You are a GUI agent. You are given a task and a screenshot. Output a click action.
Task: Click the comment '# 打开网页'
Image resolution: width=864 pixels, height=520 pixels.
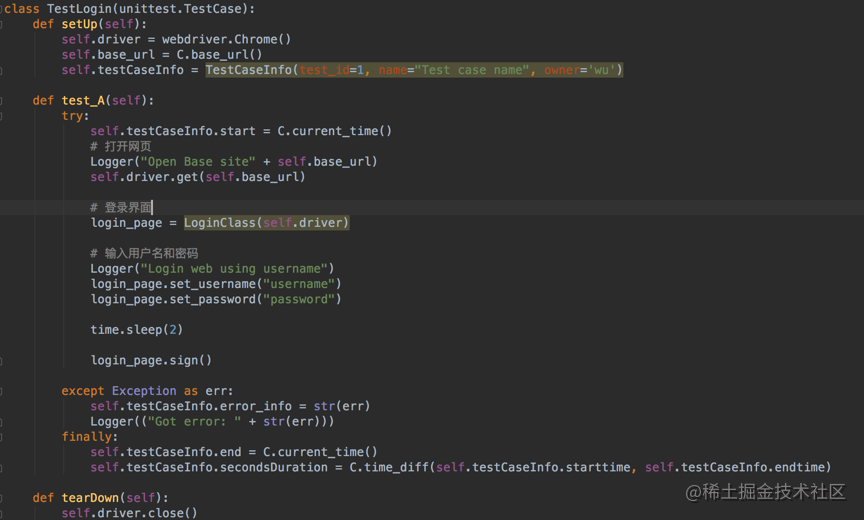(121, 147)
